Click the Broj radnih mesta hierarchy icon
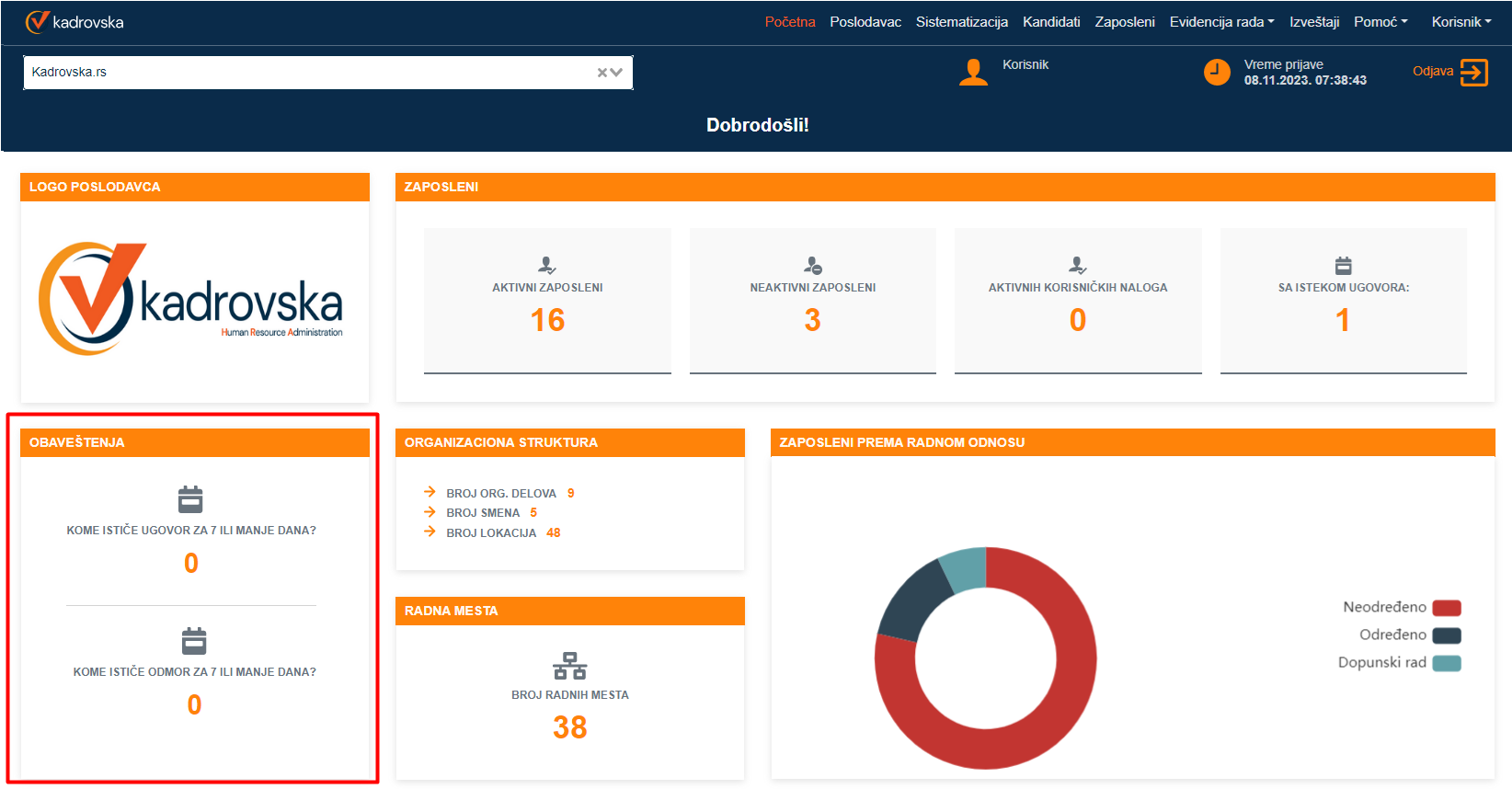This screenshot has width=1512, height=789. coord(569,666)
